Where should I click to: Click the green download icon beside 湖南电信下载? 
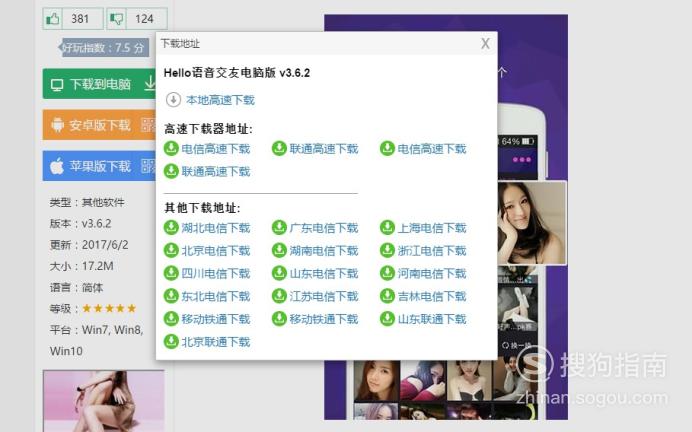click(x=279, y=250)
